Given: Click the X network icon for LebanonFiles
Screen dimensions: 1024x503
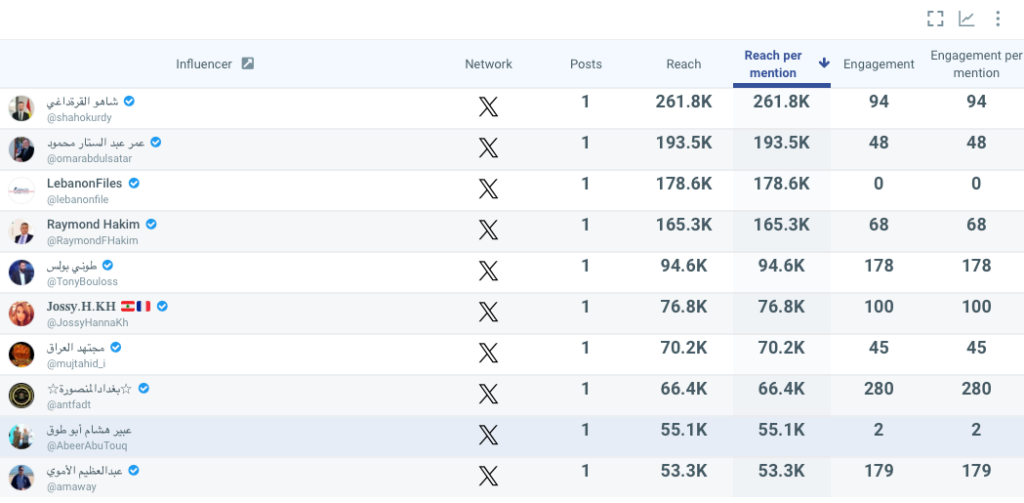Looking at the screenshot, I should (x=488, y=189).
